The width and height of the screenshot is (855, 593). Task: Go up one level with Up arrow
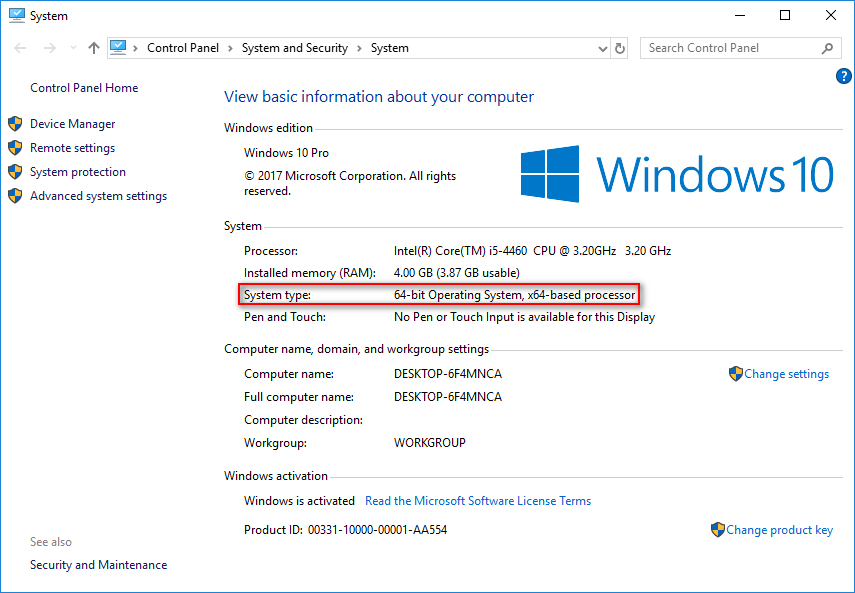[94, 48]
